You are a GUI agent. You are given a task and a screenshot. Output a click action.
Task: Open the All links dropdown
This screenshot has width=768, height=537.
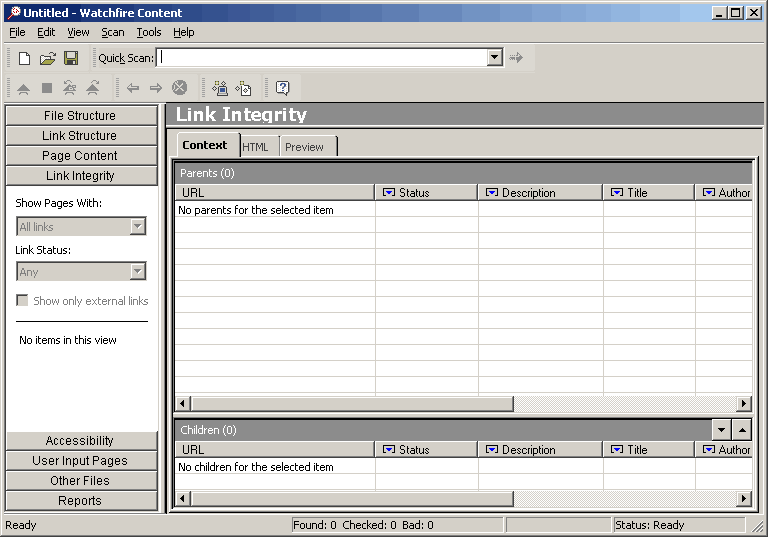click(x=138, y=226)
